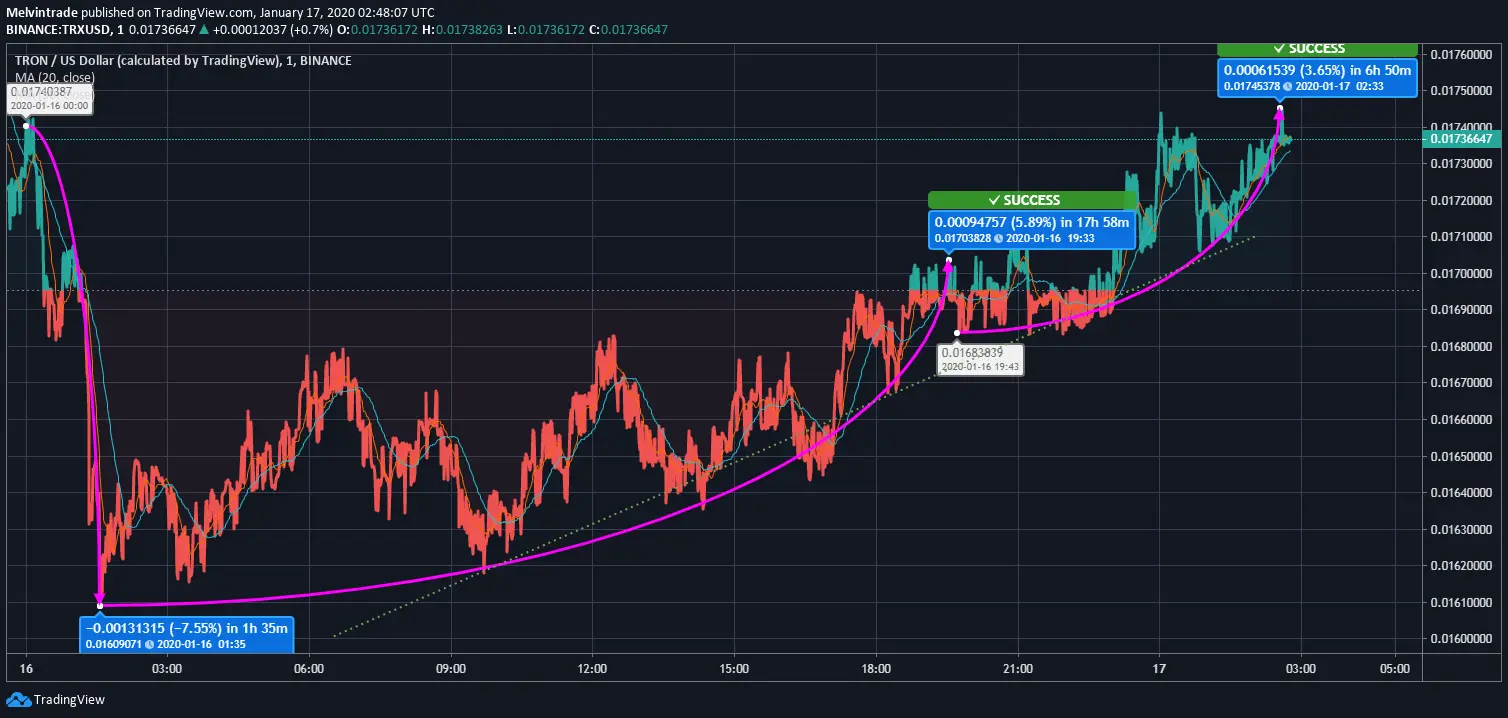Open the TRON / US Dollar chart title
1508x718 pixels.
tap(183, 61)
